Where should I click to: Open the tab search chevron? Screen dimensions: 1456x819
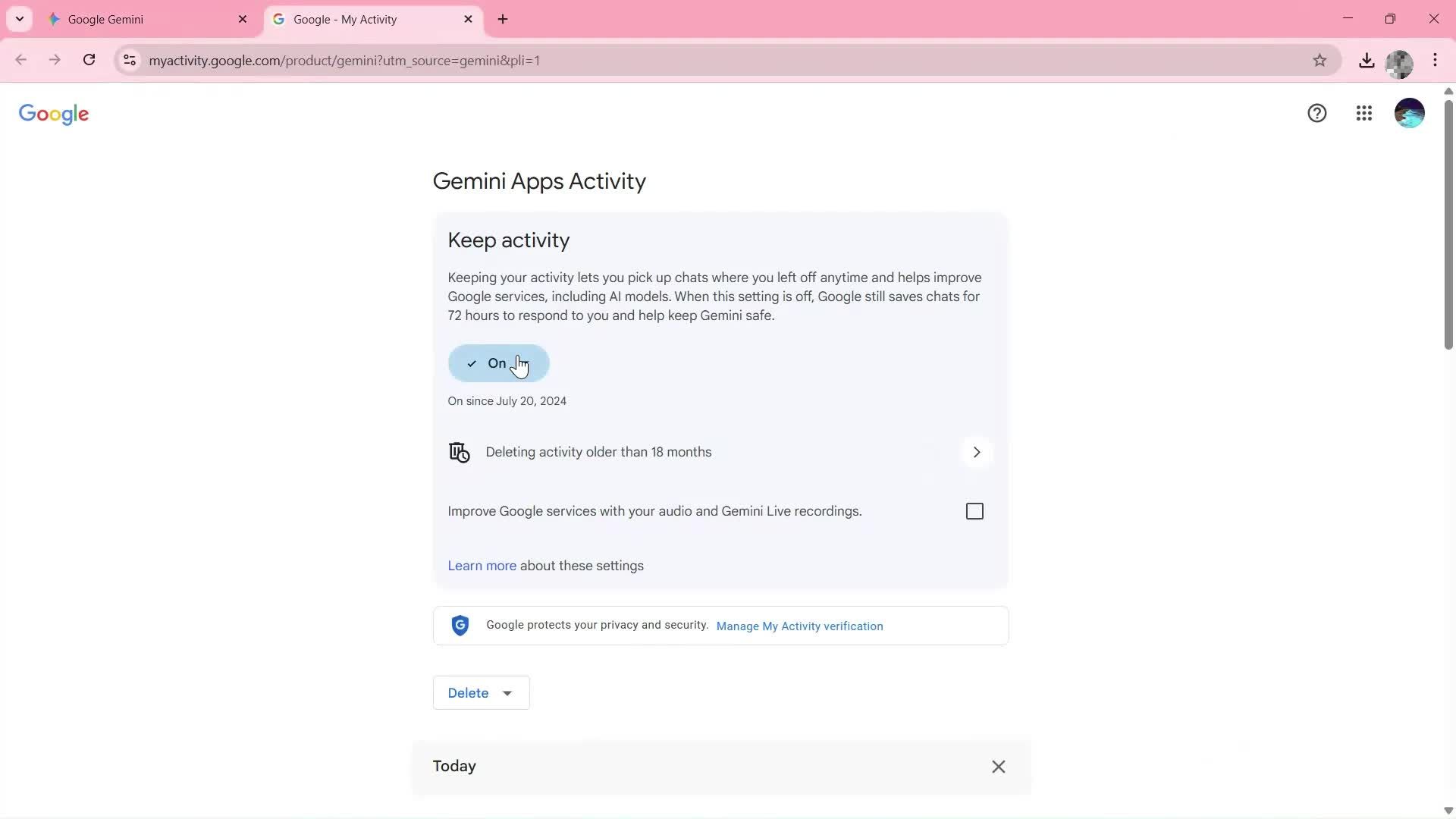(x=20, y=18)
